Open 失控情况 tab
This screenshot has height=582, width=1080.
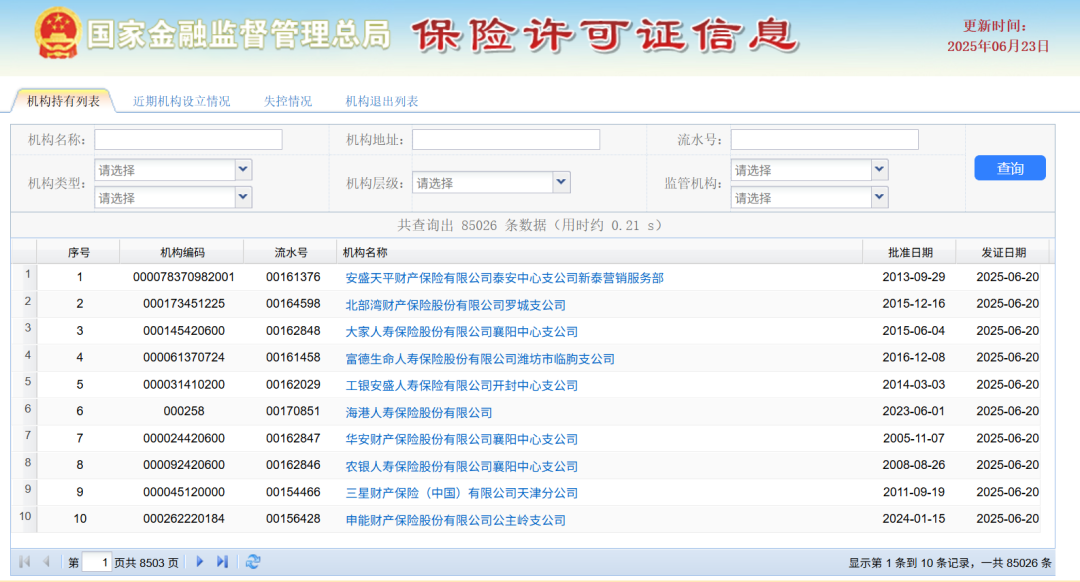[x=288, y=101]
